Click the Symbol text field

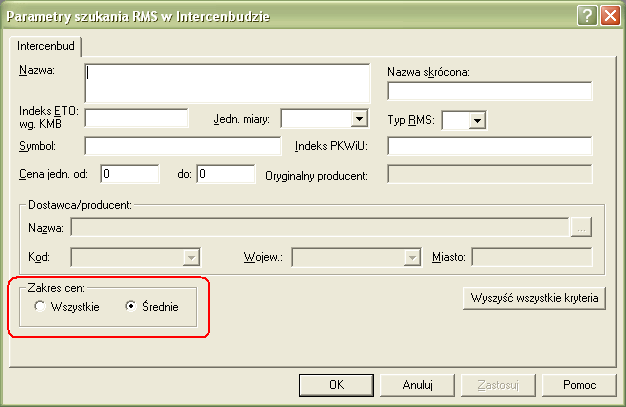click(x=183, y=146)
